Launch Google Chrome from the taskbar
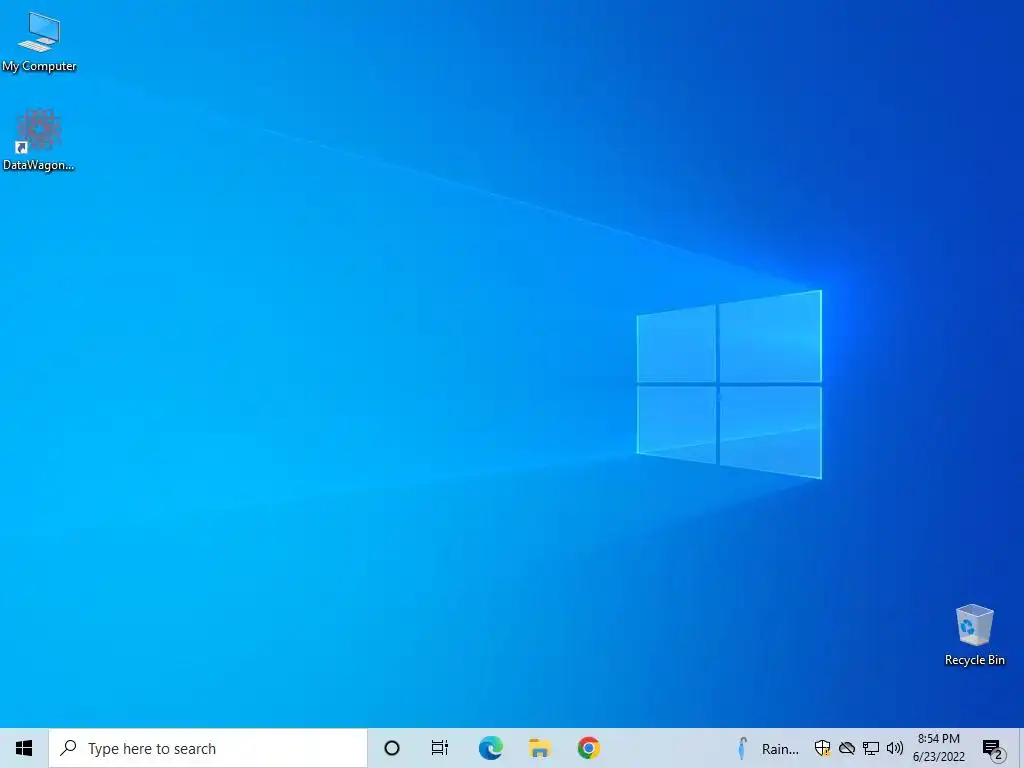 [x=588, y=748]
